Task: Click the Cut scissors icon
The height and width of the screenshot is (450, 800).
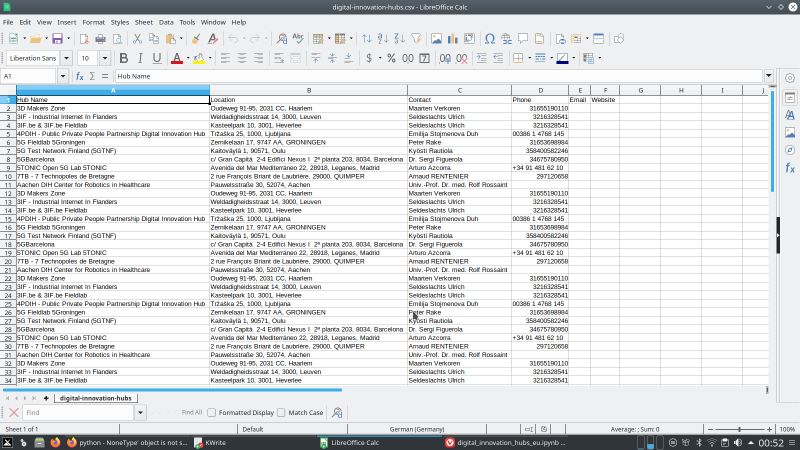Action: coord(137,39)
